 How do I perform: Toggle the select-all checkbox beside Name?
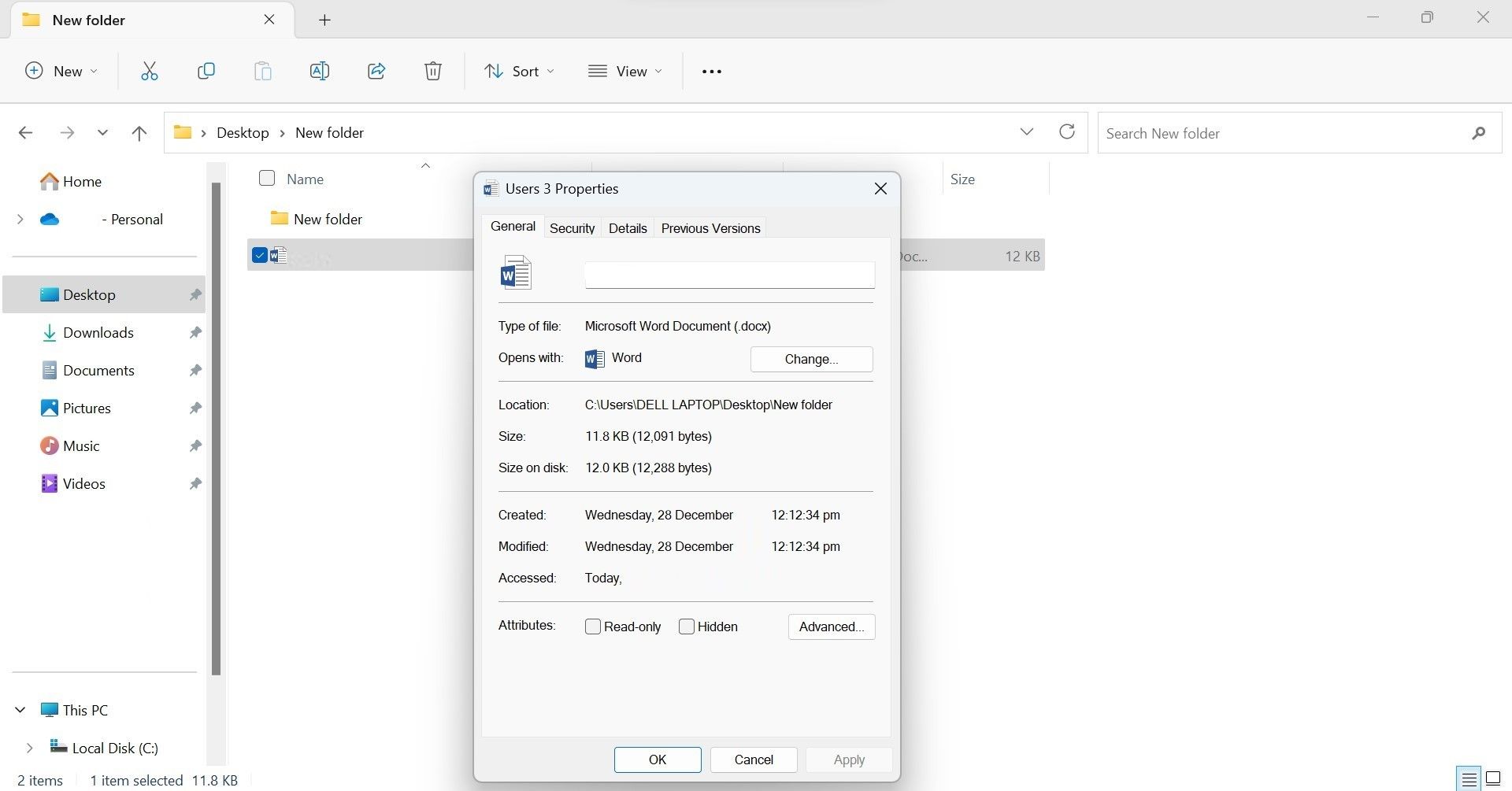click(267, 179)
